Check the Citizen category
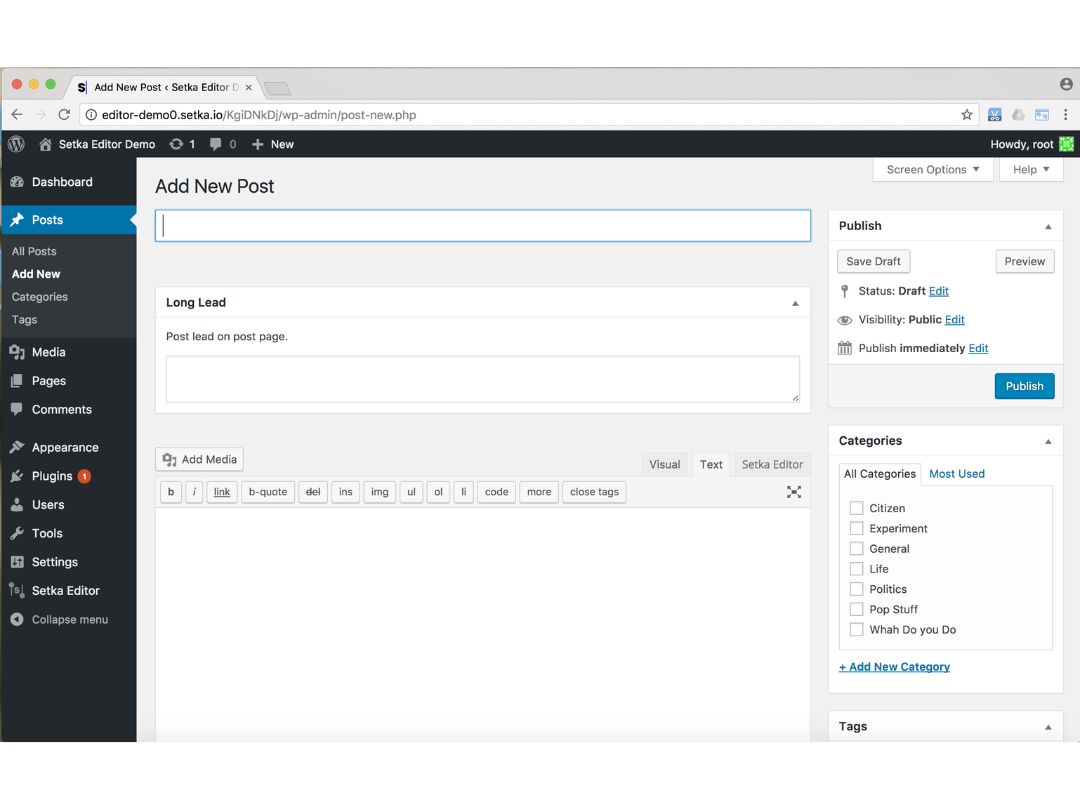1080x810 pixels. pos(856,508)
